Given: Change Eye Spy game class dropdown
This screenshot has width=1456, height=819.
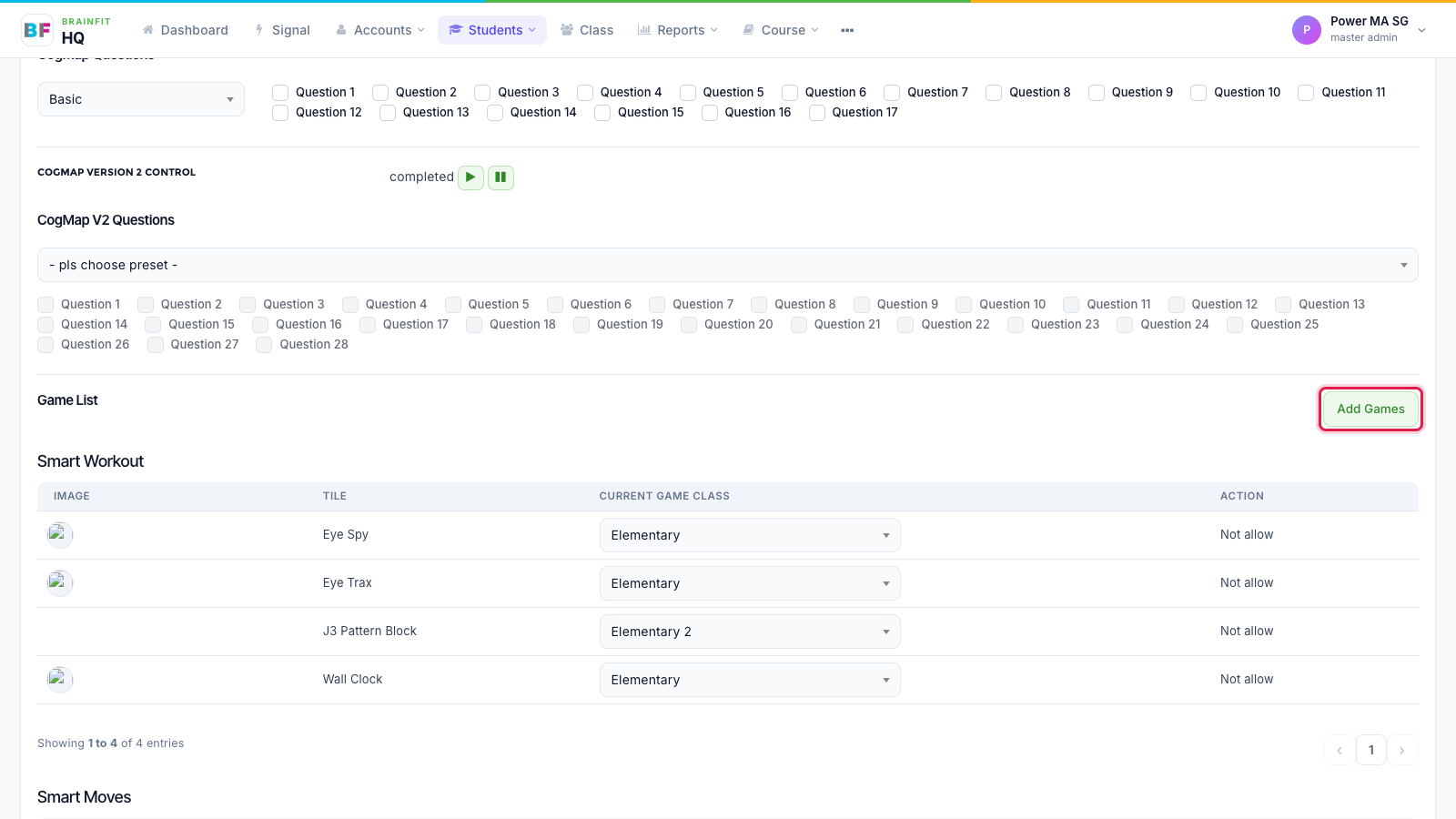Looking at the screenshot, I should click(x=750, y=535).
